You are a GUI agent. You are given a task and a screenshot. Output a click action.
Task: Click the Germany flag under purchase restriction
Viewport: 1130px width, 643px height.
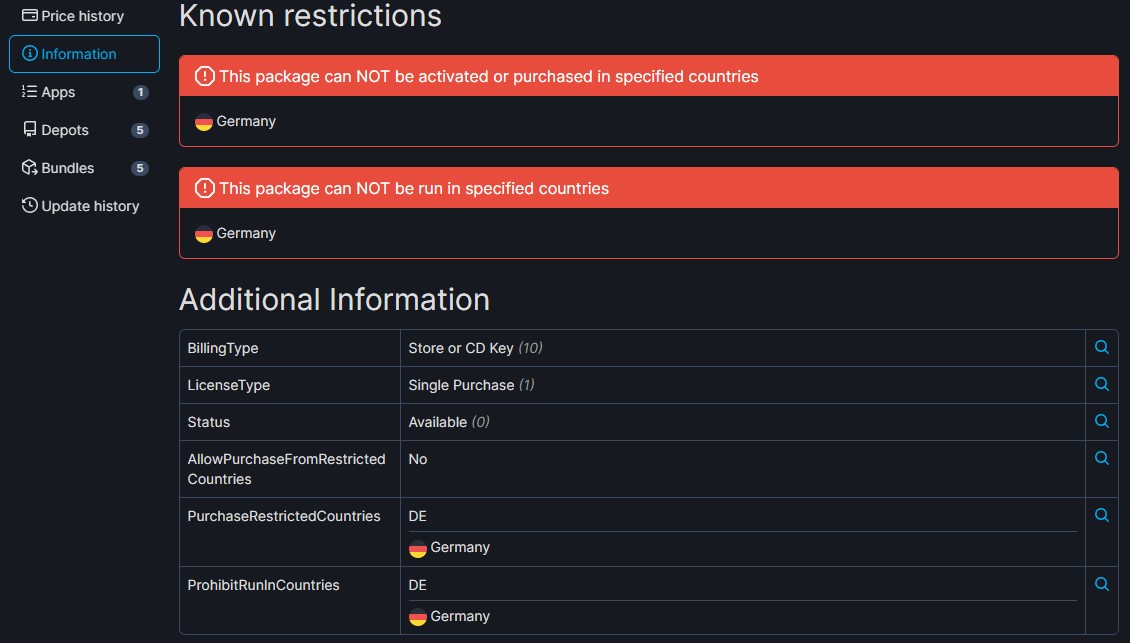tap(204, 122)
